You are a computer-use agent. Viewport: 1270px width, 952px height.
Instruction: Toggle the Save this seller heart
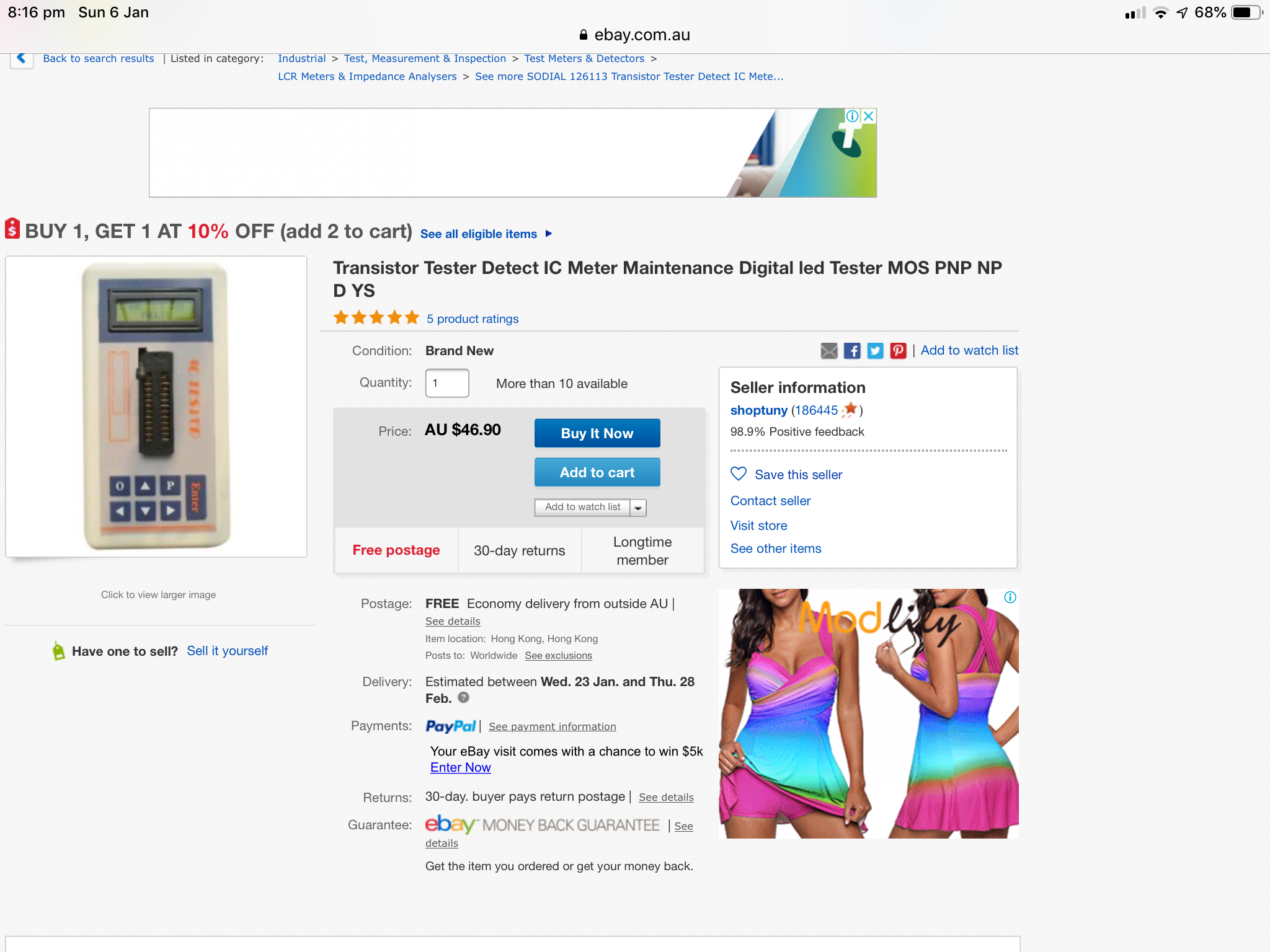pos(739,474)
